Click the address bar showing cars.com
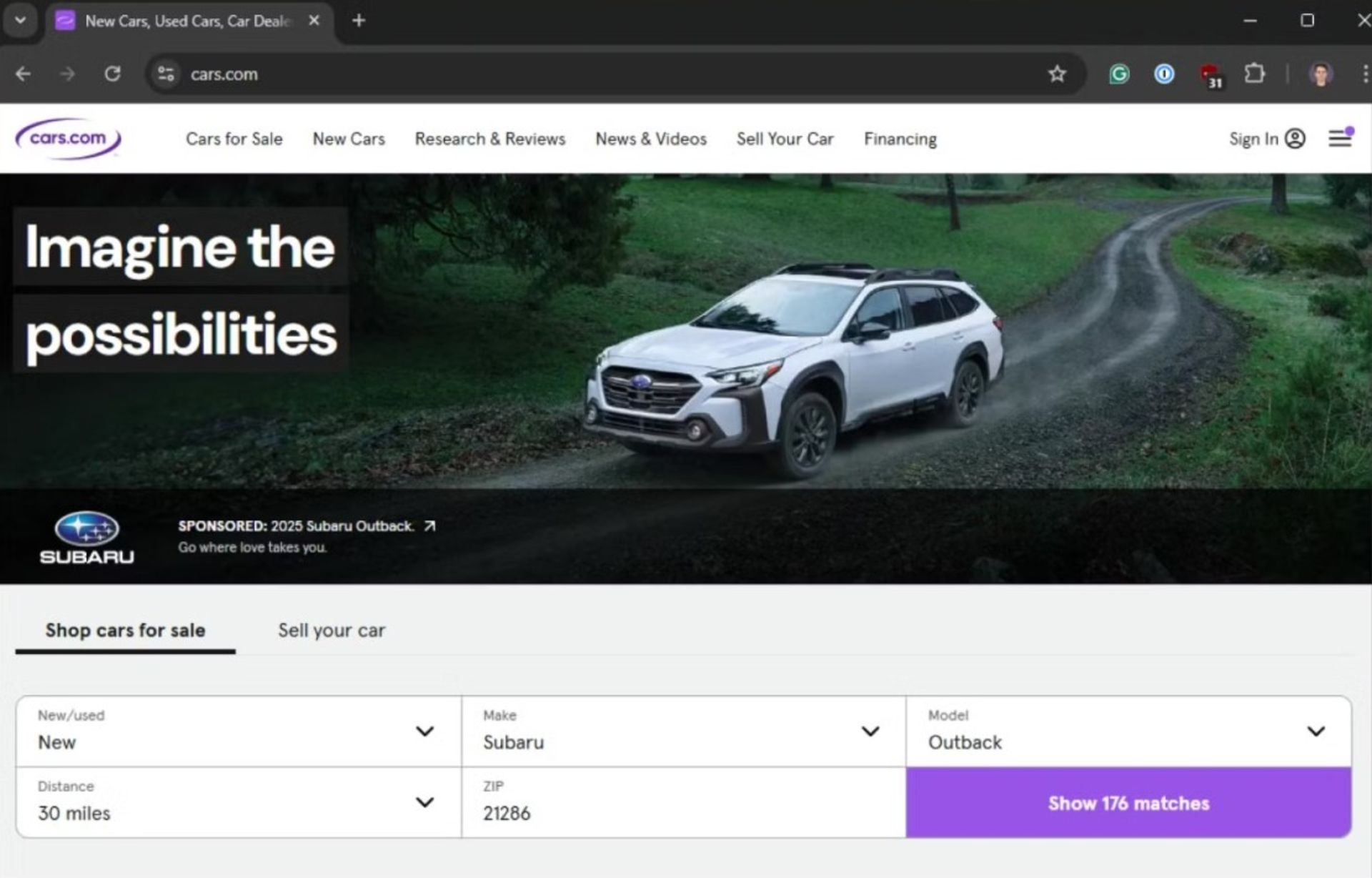Image resolution: width=1372 pixels, height=878 pixels. click(x=615, y=74)
